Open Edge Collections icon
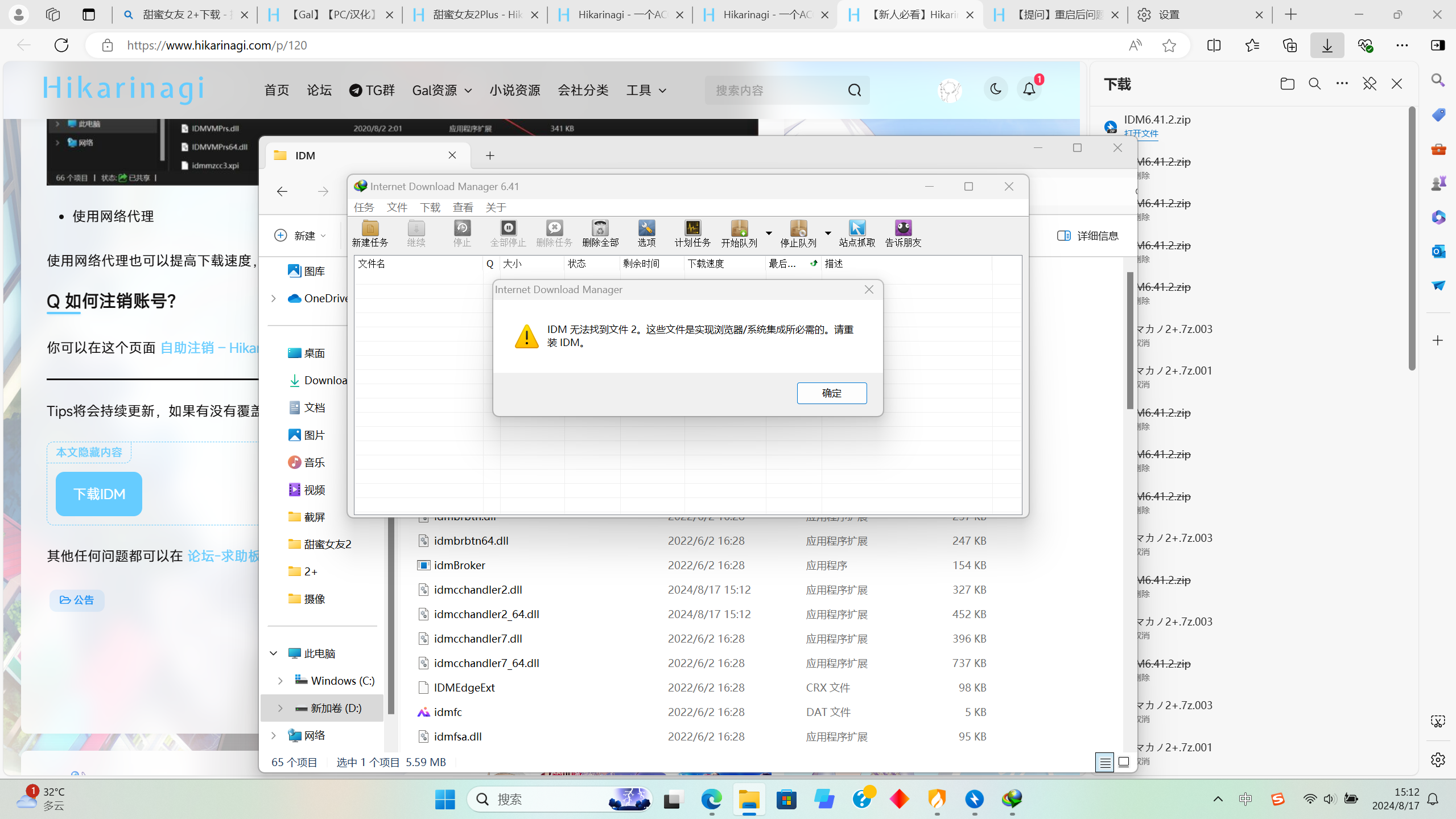The width and height of the screenshot is (1456, 819). (1289, 46)
